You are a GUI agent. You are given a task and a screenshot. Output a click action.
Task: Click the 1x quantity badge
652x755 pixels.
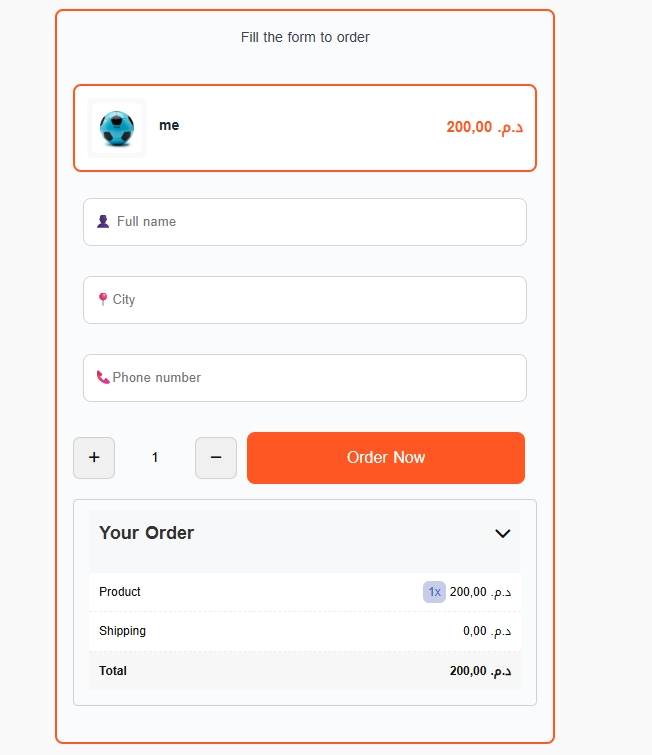[x=434, y=592]
